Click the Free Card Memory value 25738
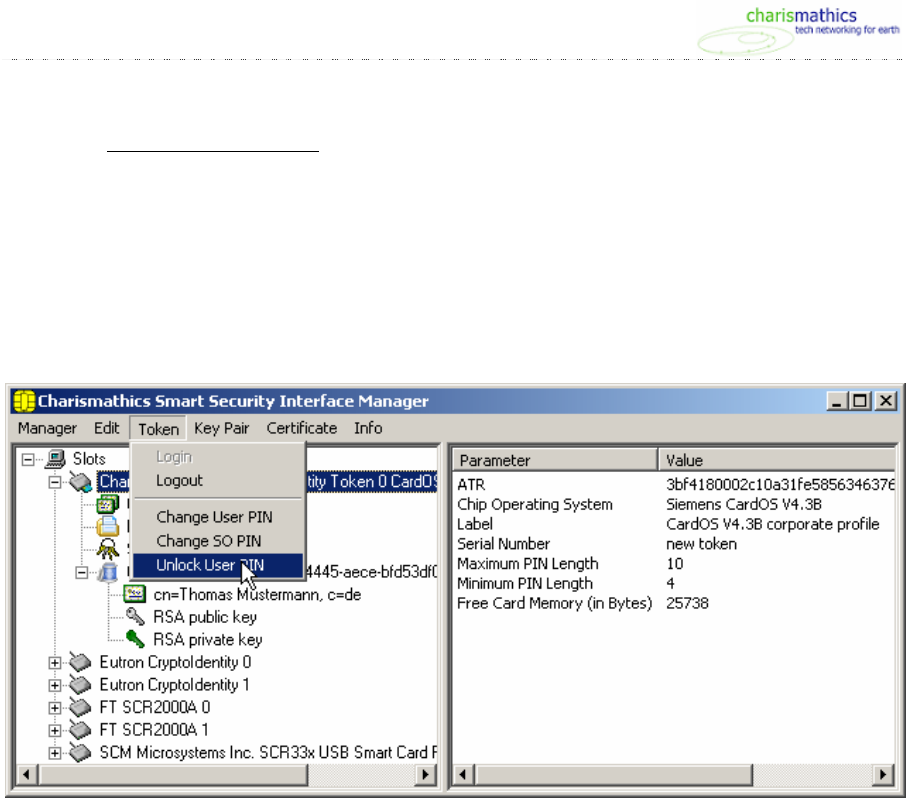The width and height of the screenshot is (906, 798). 687,603
